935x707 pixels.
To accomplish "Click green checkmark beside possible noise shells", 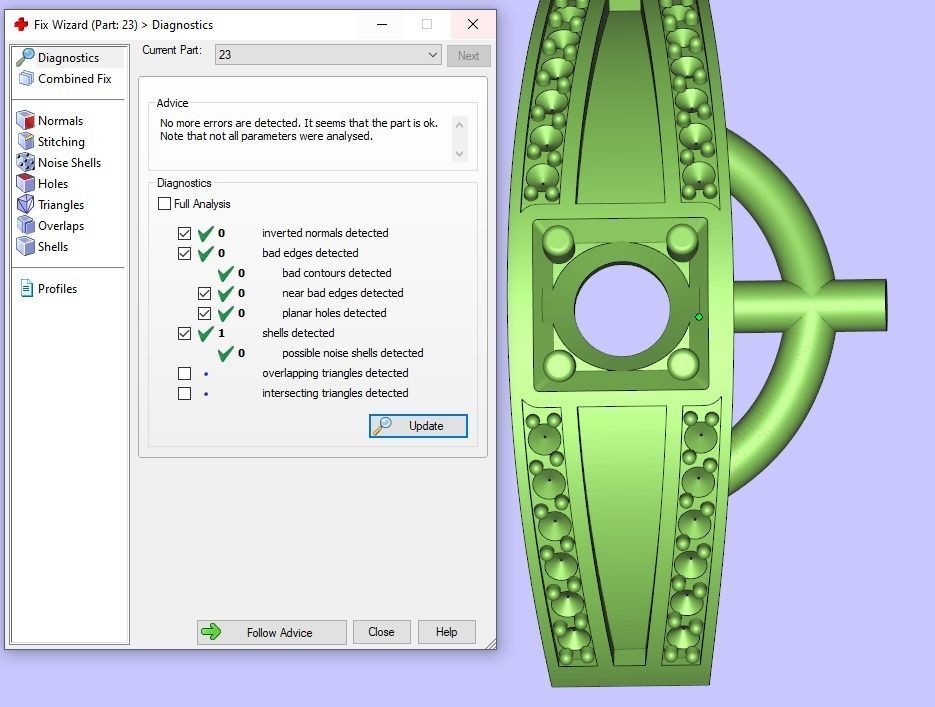I will (x=225, y=353).
